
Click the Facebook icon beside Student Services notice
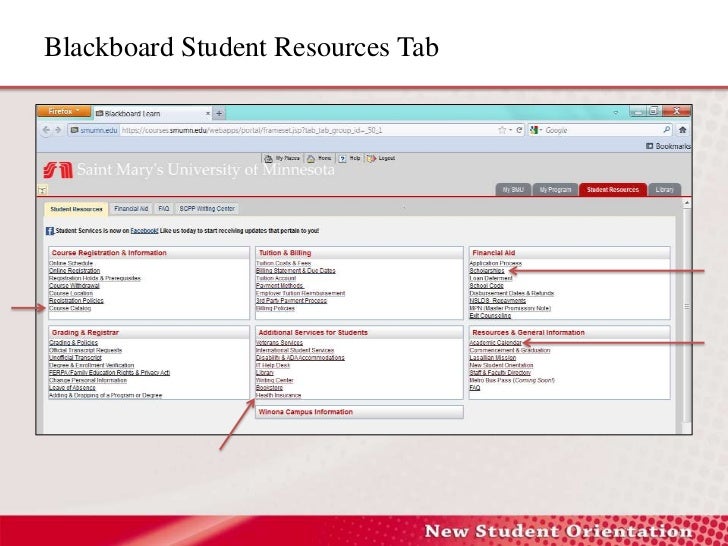point(50,231)
